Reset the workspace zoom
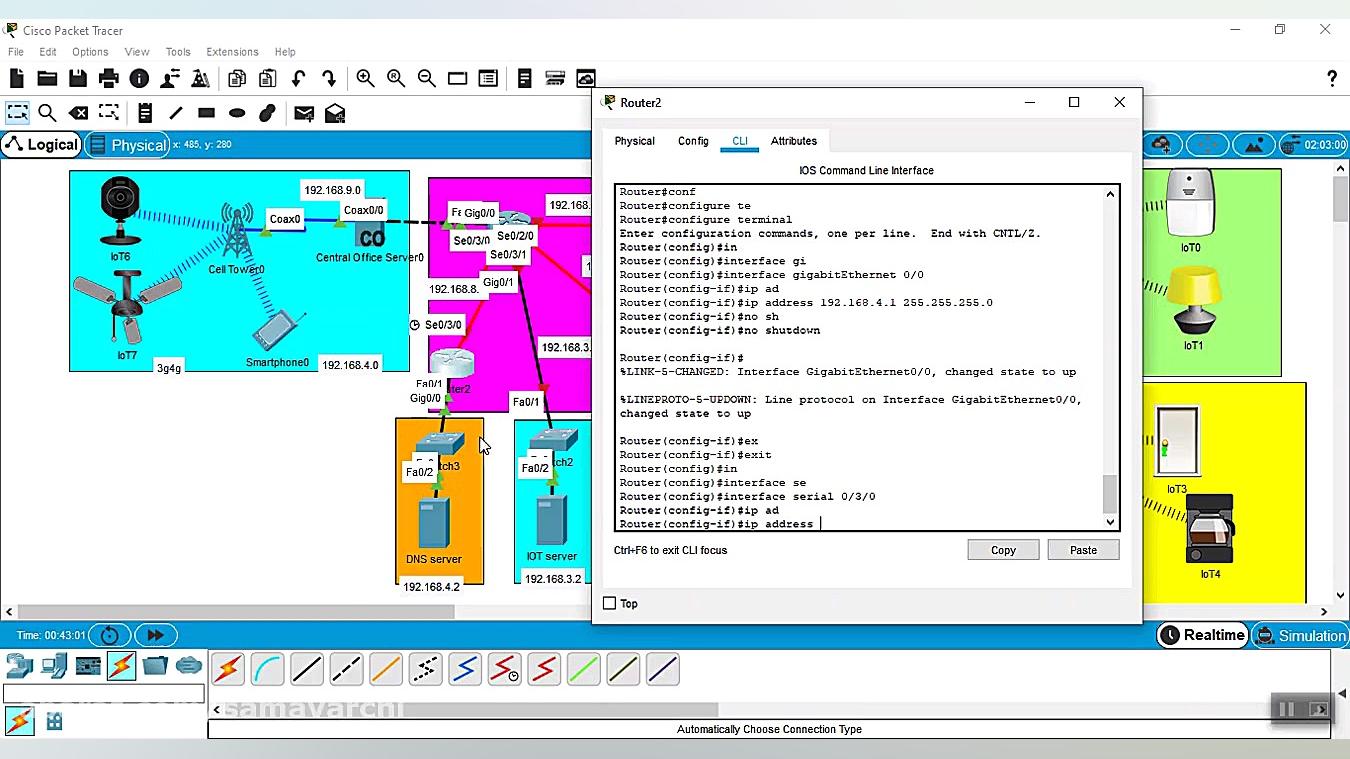 pos(396,78)
